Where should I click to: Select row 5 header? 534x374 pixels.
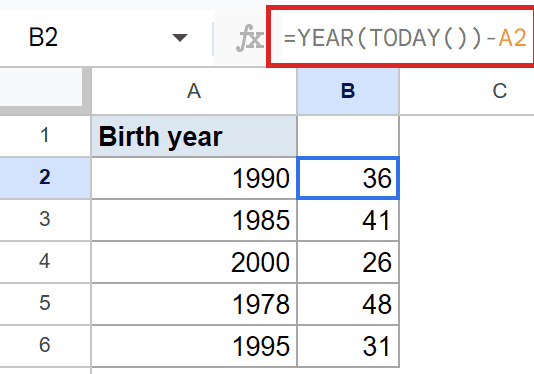click(45, 304)
